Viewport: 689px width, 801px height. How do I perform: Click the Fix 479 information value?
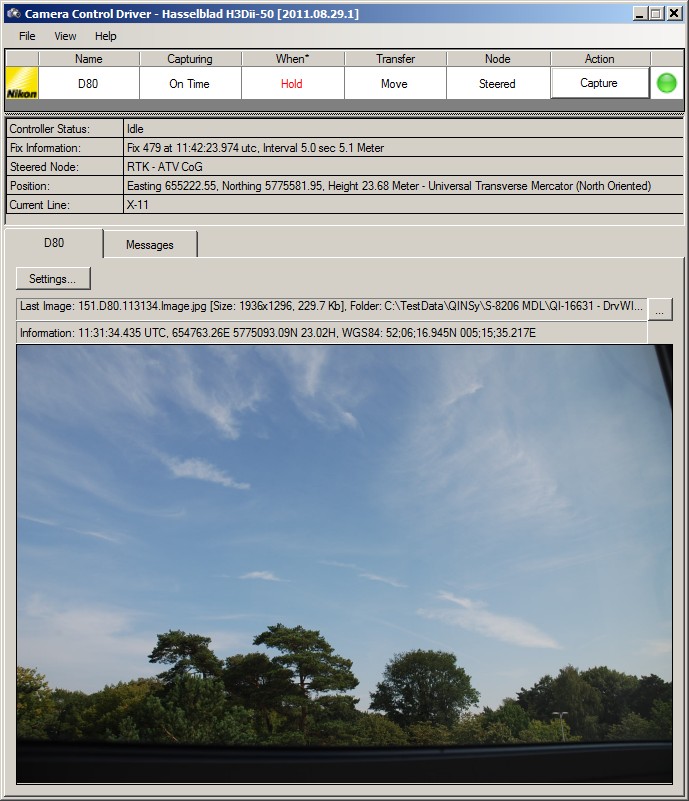[x=403, y=148]
